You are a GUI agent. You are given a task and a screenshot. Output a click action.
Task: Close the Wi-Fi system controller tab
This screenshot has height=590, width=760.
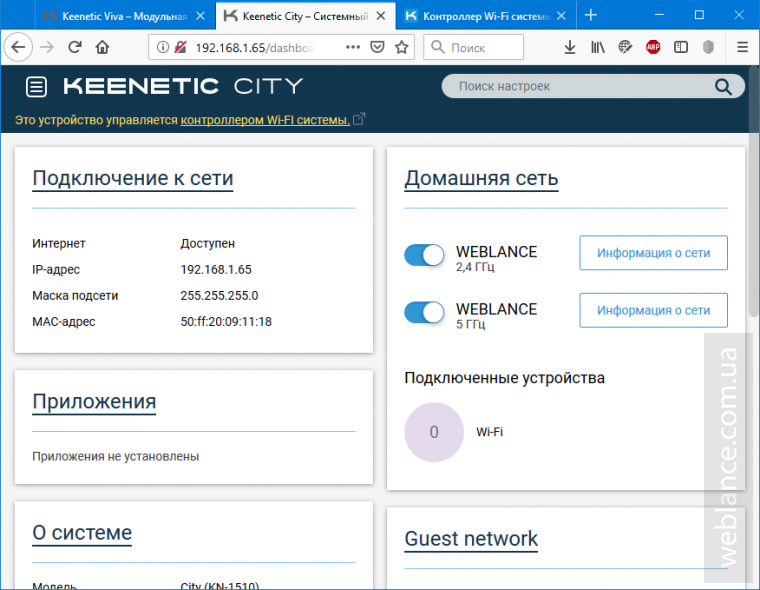561,16
